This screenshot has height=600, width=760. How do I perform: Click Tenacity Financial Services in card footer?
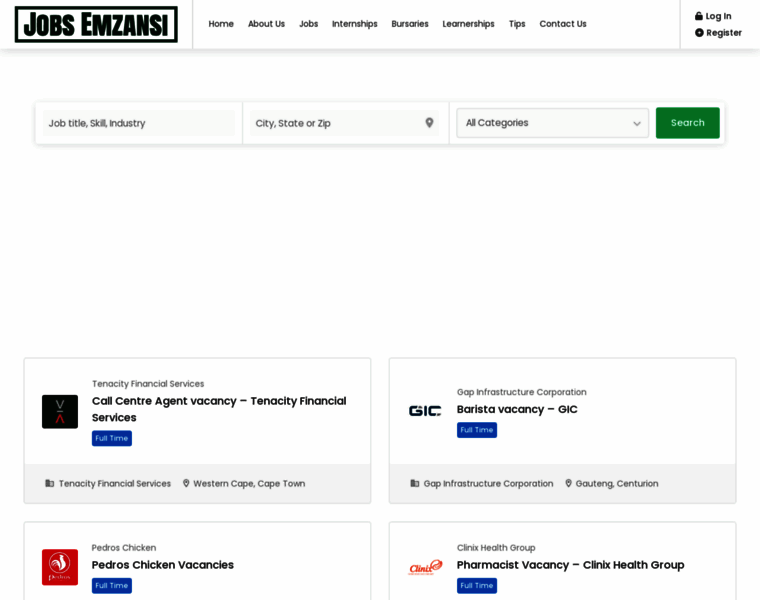click(x=115, y=484)
